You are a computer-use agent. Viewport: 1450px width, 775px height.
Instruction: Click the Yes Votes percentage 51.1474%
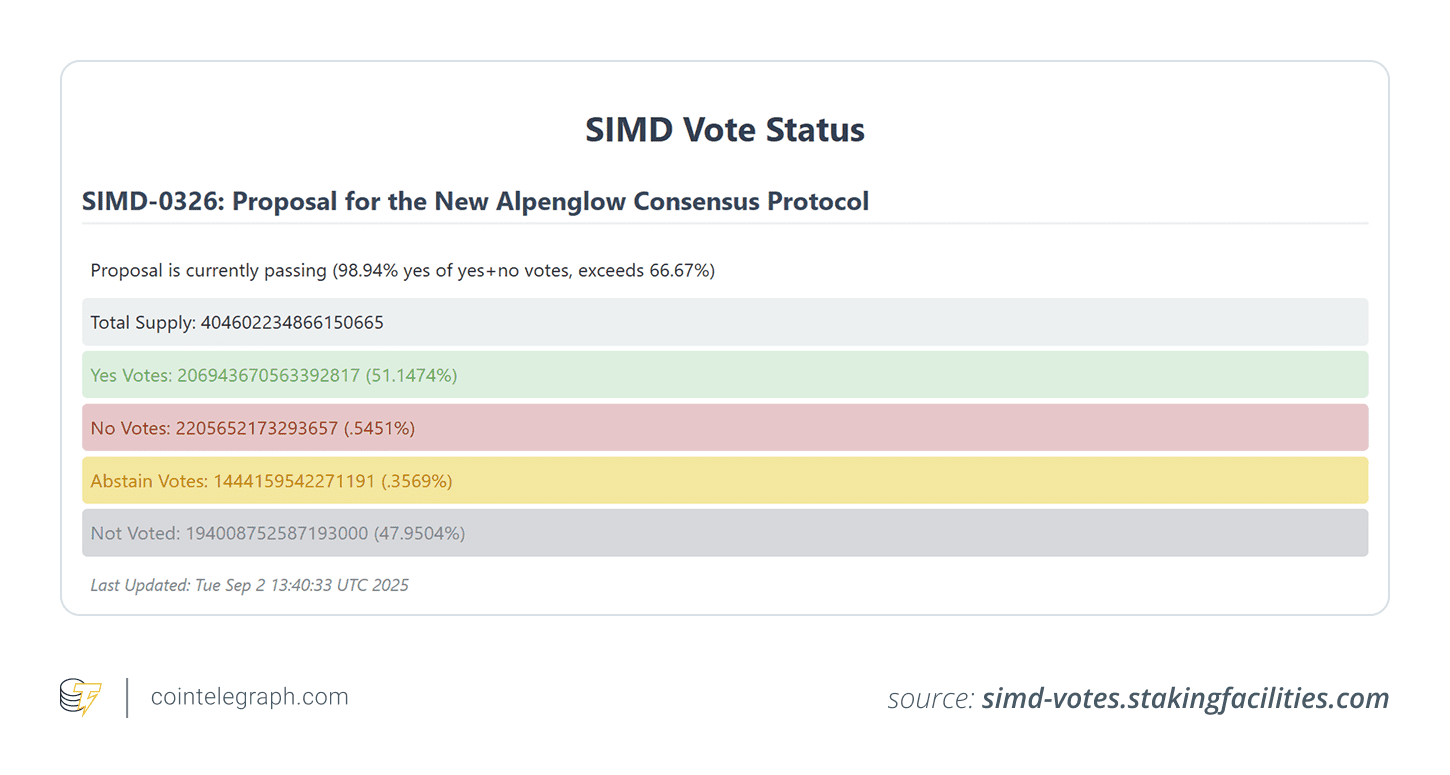coord(412,375)
